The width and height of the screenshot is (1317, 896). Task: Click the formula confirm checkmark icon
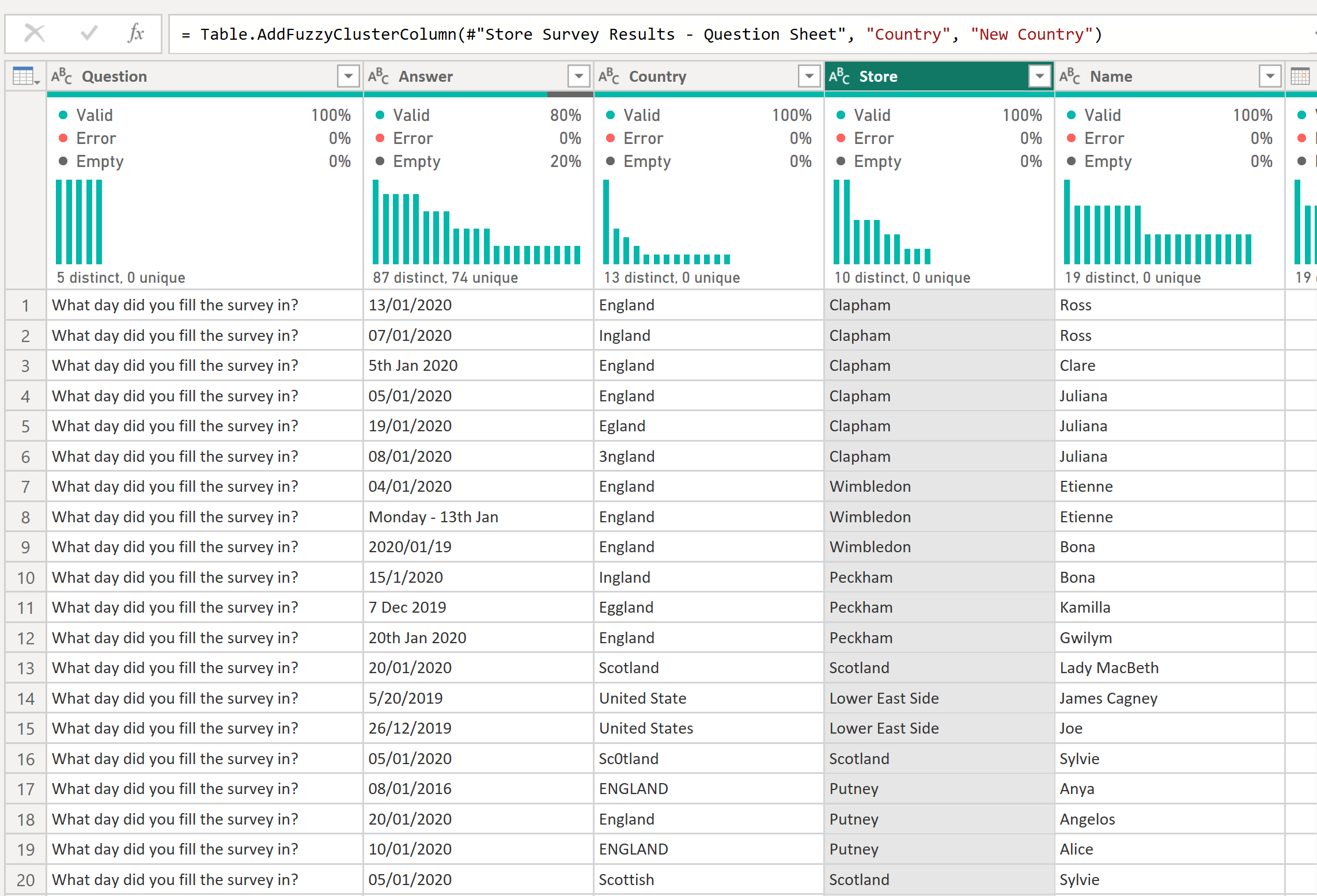click(x=89, y=33)
